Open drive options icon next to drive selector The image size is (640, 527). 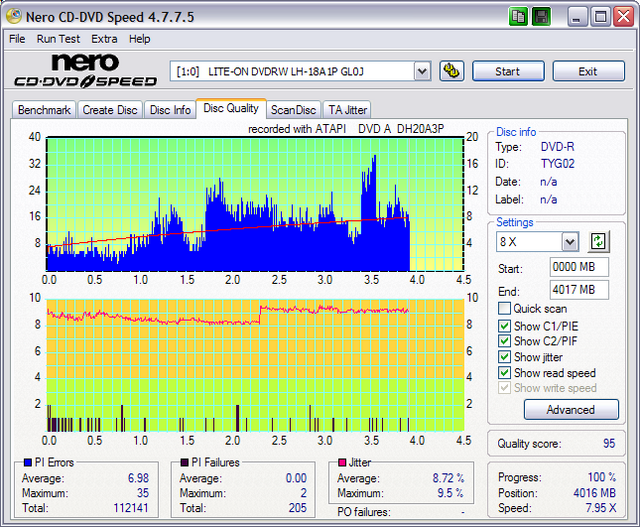pos(451,71)
